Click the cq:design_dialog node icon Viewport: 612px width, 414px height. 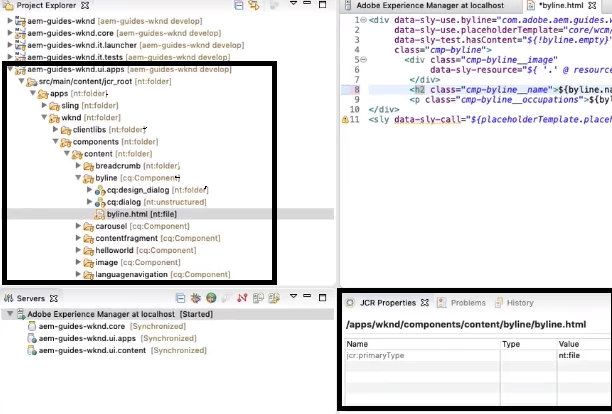point(100,190)
